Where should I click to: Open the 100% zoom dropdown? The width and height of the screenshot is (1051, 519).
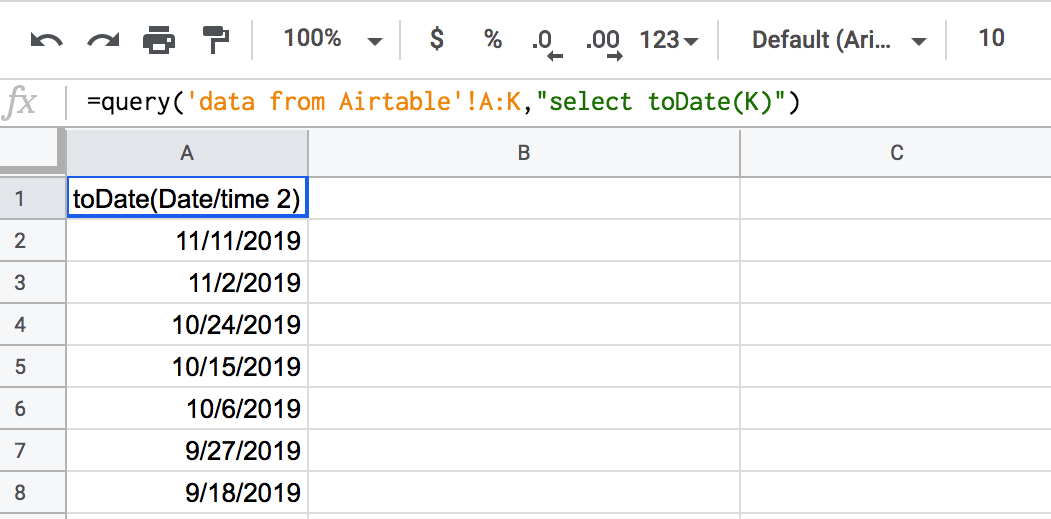(x=332, y=39)
